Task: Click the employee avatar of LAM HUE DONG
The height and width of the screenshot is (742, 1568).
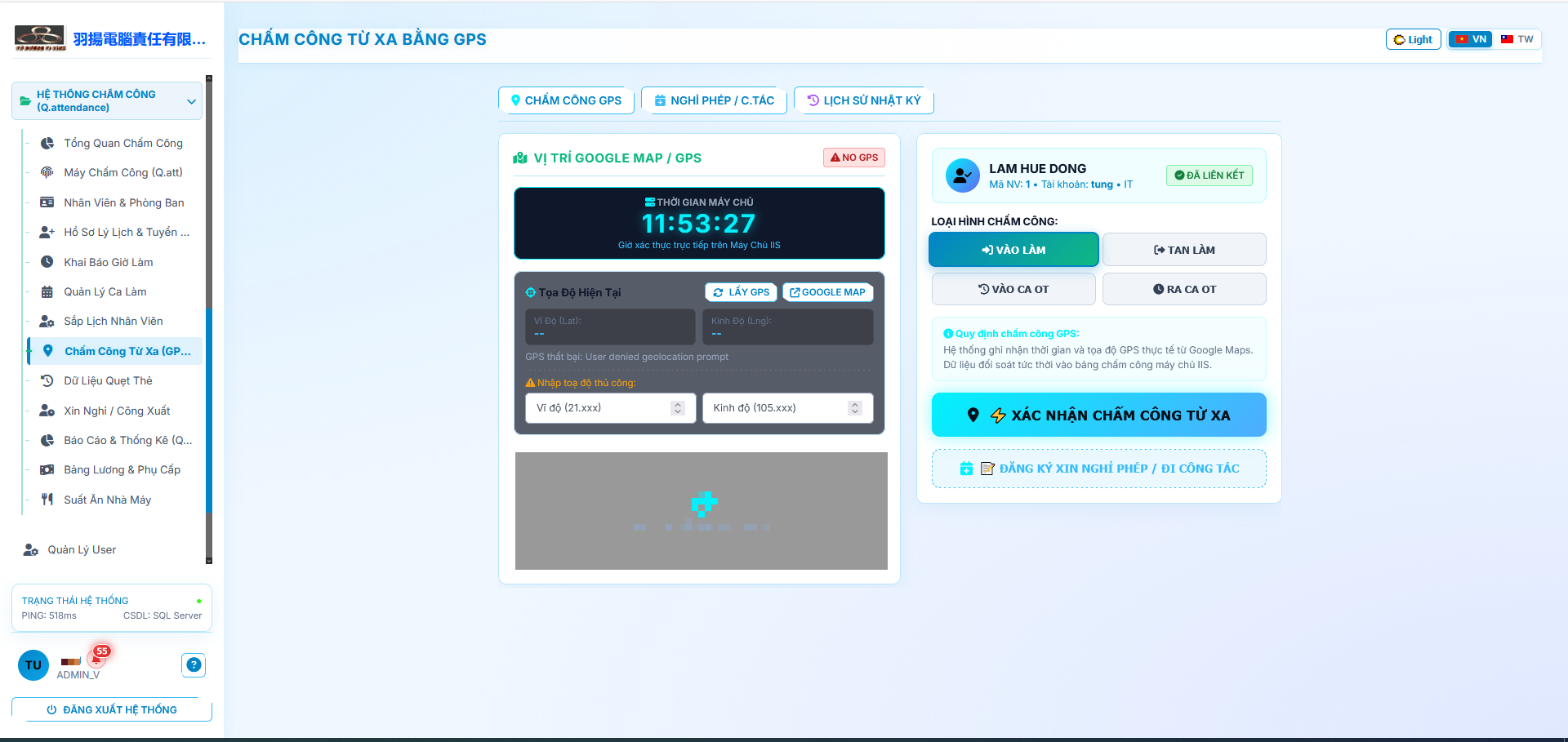Action: pos(962,176)
